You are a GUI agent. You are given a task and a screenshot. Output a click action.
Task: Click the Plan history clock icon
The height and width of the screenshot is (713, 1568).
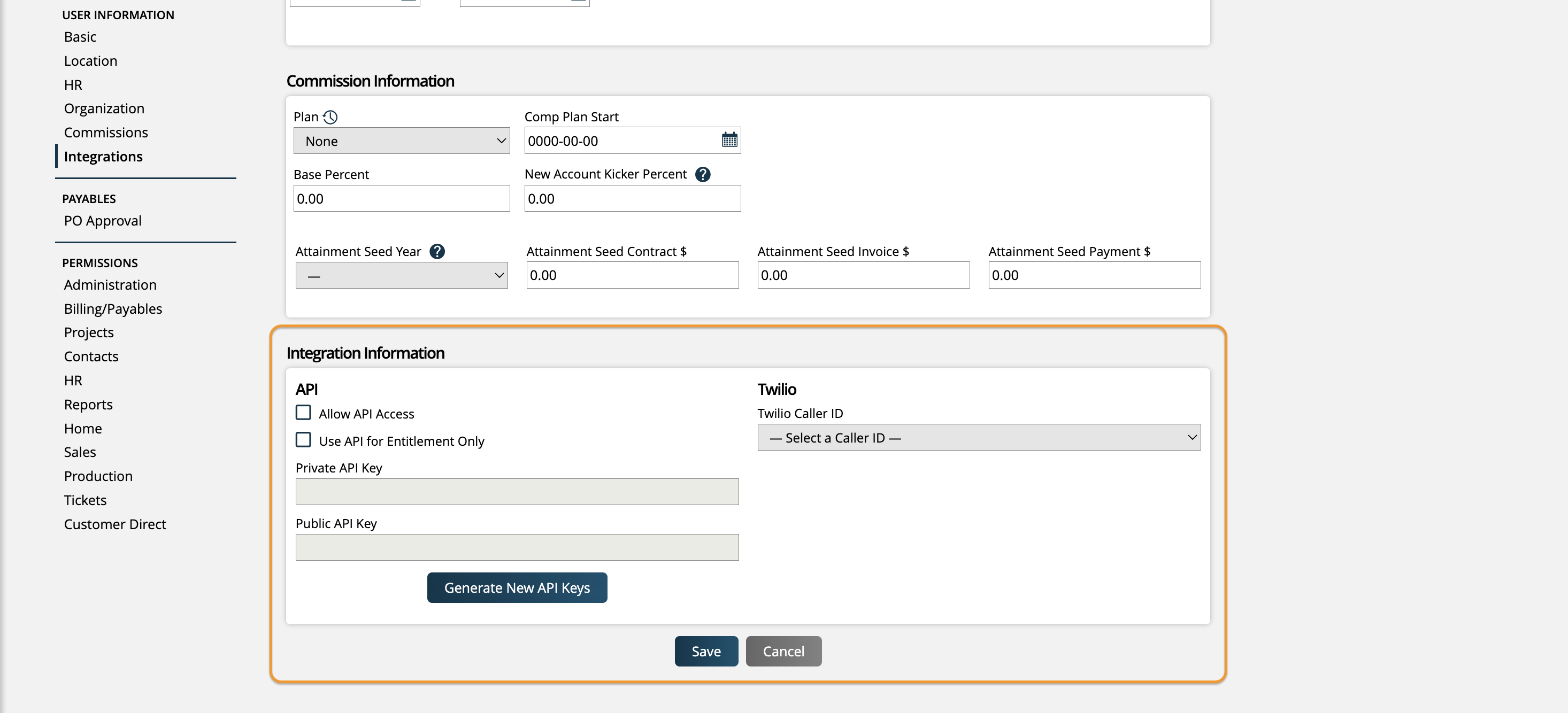pos(330,117)
